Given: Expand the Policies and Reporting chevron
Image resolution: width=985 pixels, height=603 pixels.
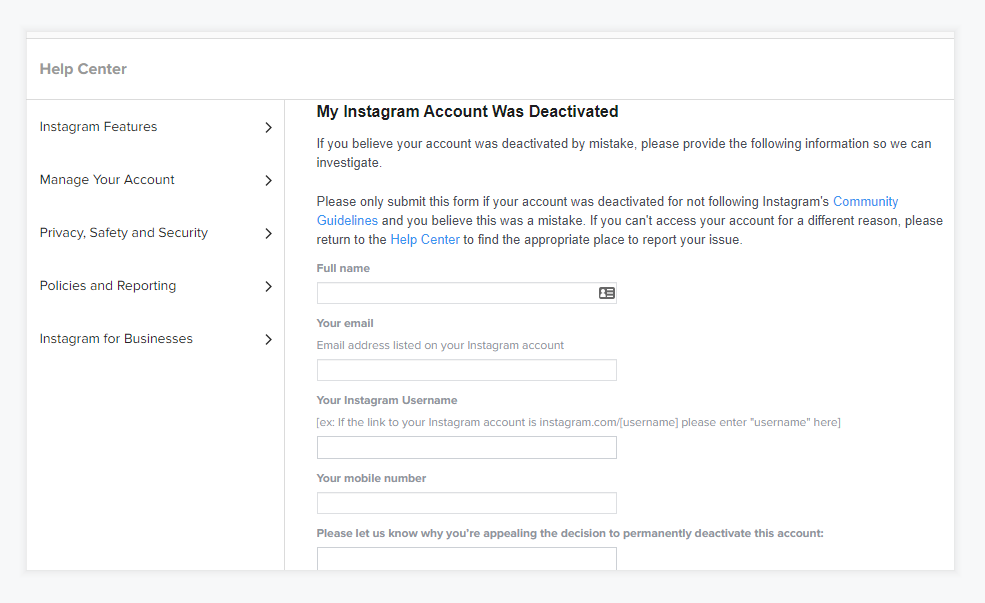Looking at the screenshot, I should click(x=268, y=286).
